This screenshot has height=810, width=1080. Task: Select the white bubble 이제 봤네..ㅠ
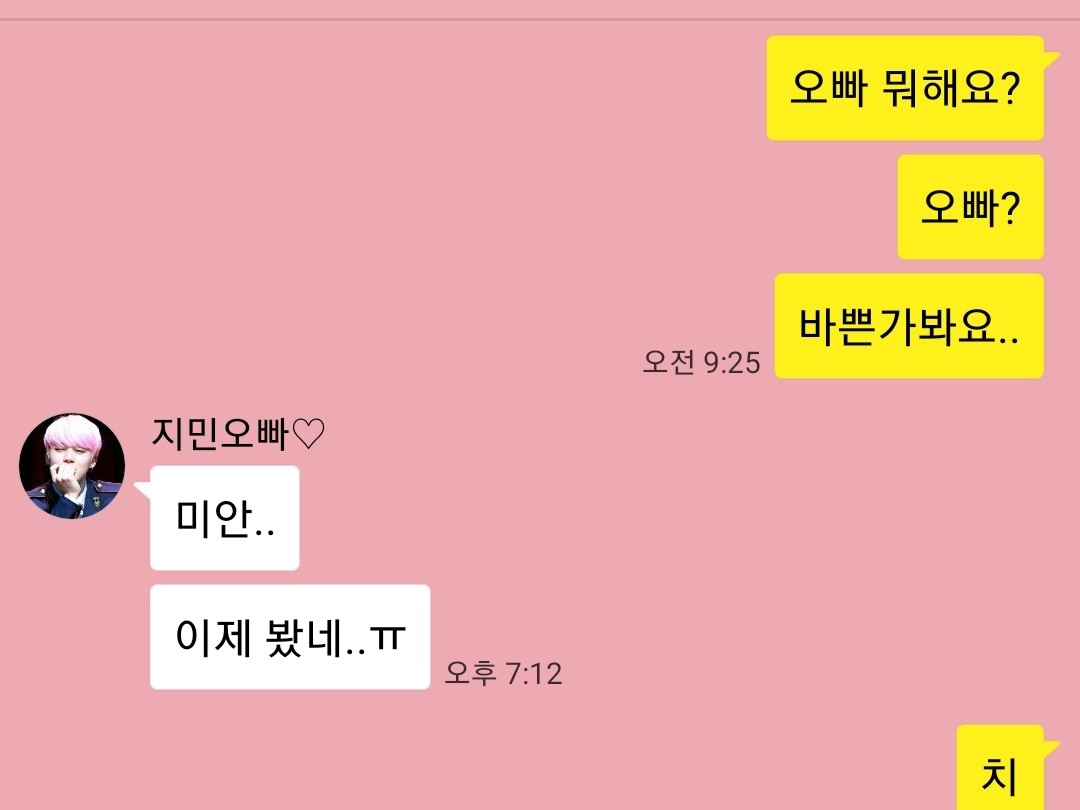click(290, 637)
